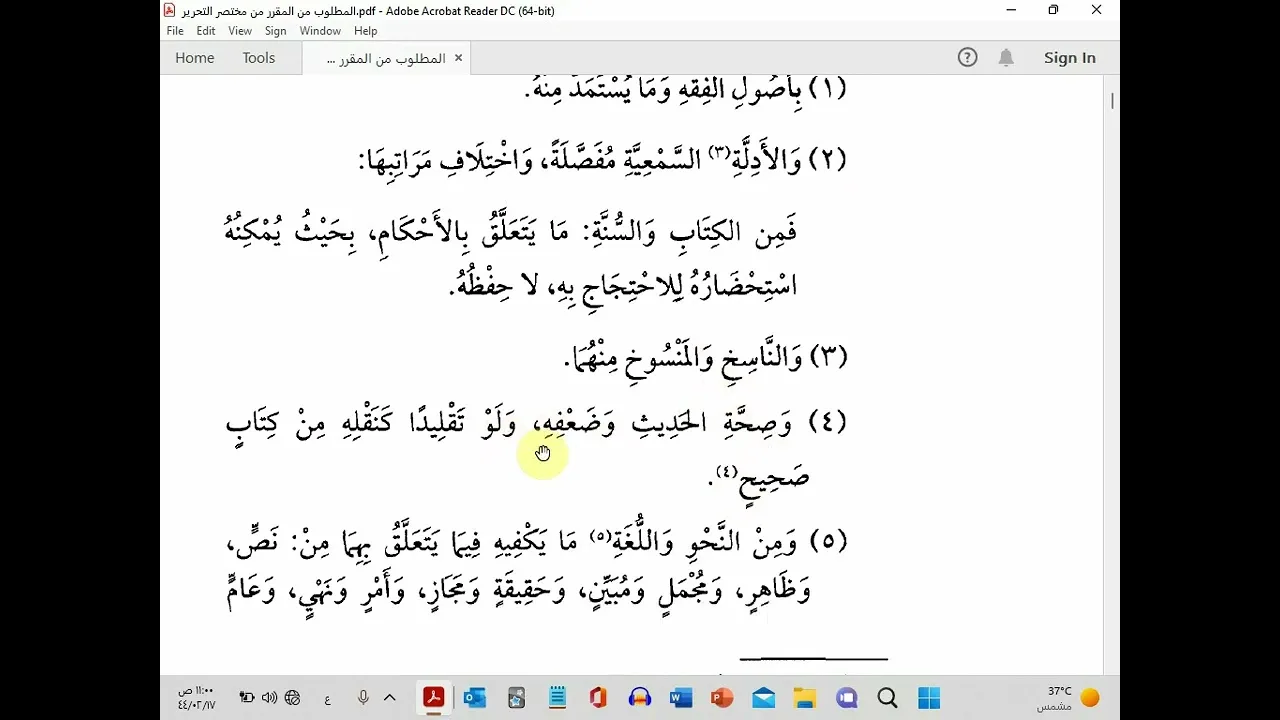Open the View menu
The height and width of the screenshot is (720, 1280).
click(240, 31)
